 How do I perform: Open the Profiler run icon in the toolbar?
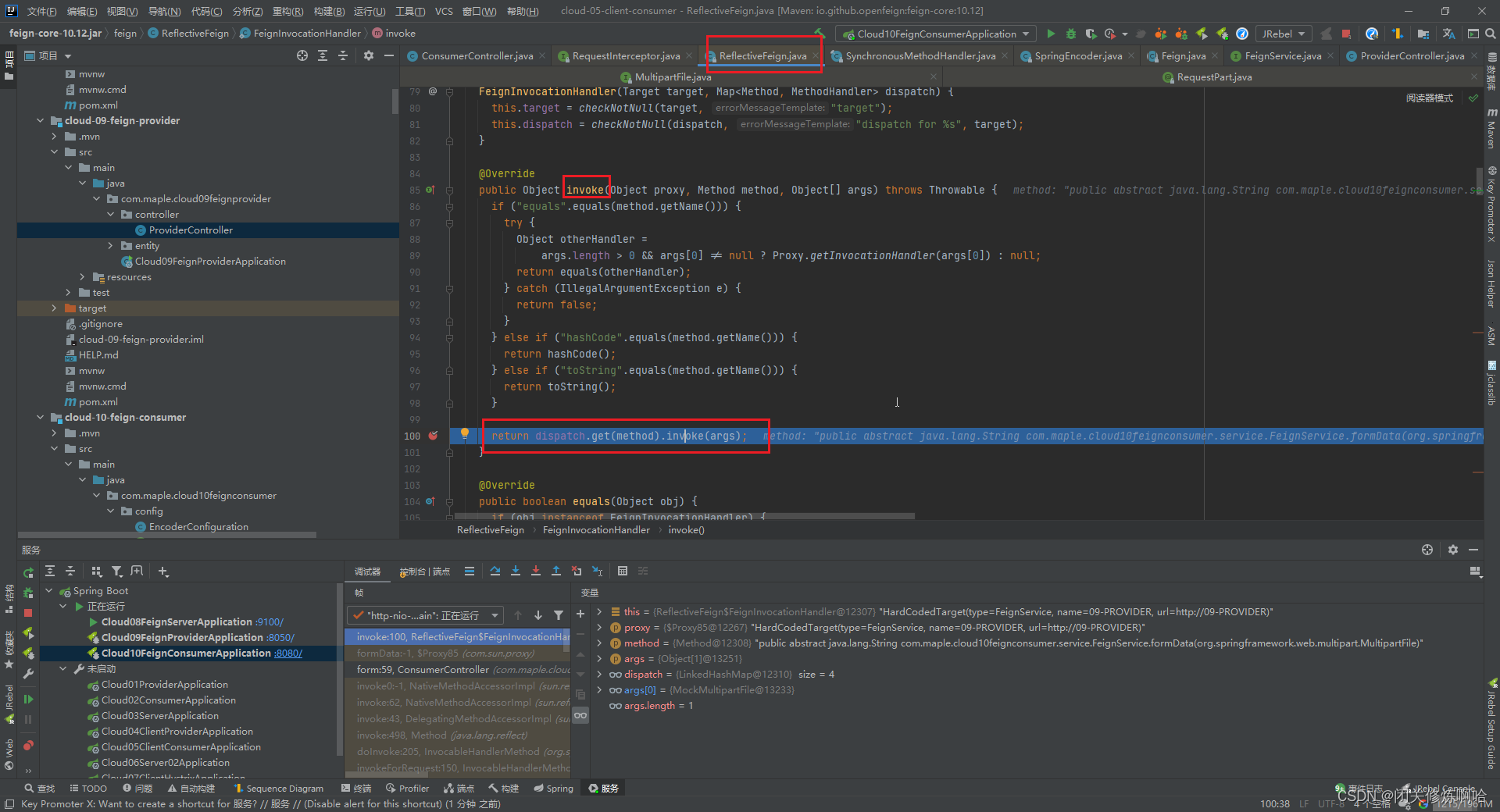(1110, 34)
